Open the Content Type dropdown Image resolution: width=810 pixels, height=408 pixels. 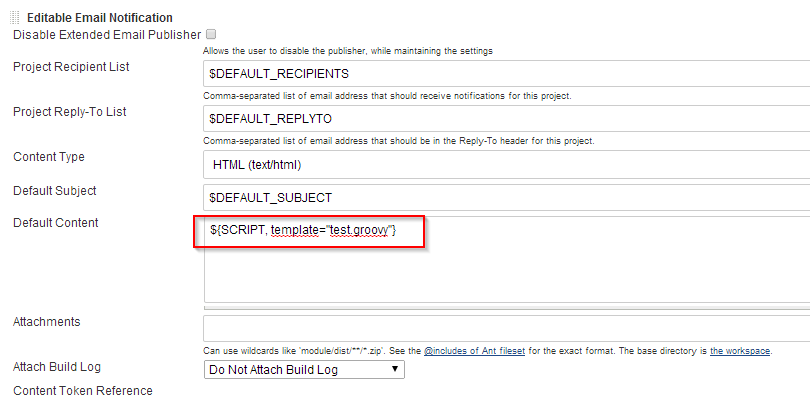pyautogui.click(x=506, y=164)
